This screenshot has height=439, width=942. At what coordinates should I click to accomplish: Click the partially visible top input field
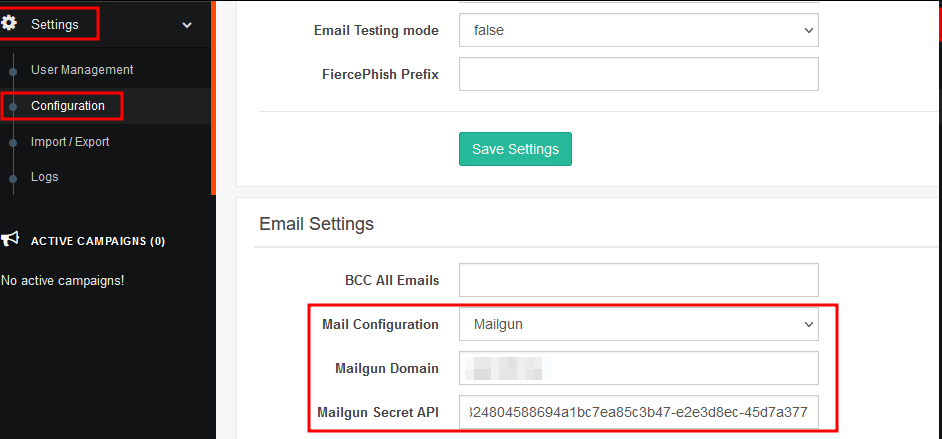(x=638, y=5)
